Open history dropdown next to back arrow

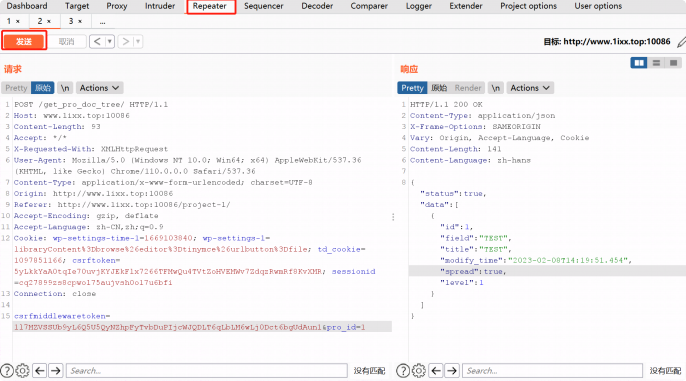tap(110, 42)
